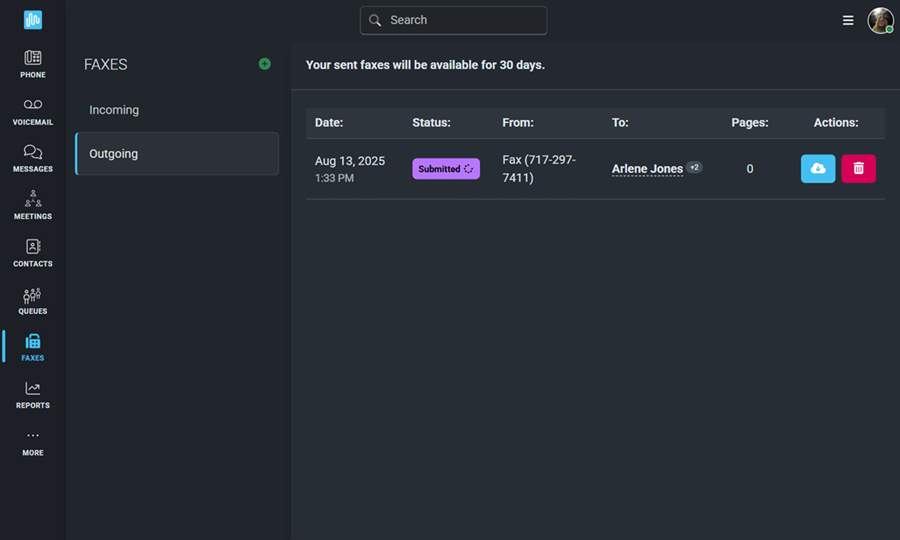Viewport: 900px width, 540px height.
Task: Click inside the Search field
Action: coord(453,20)
